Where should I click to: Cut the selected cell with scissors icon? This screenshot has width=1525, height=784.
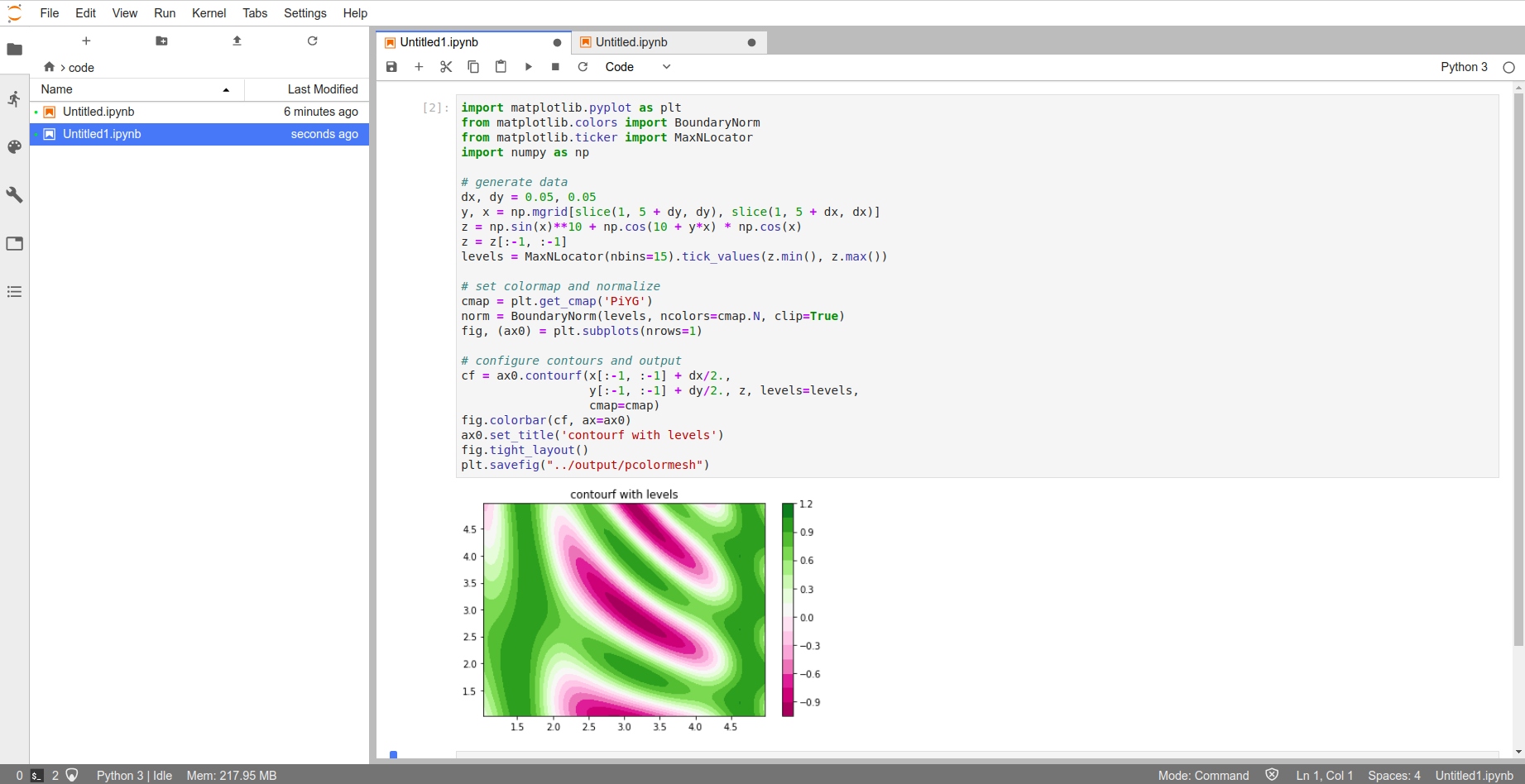click(446, 67)
